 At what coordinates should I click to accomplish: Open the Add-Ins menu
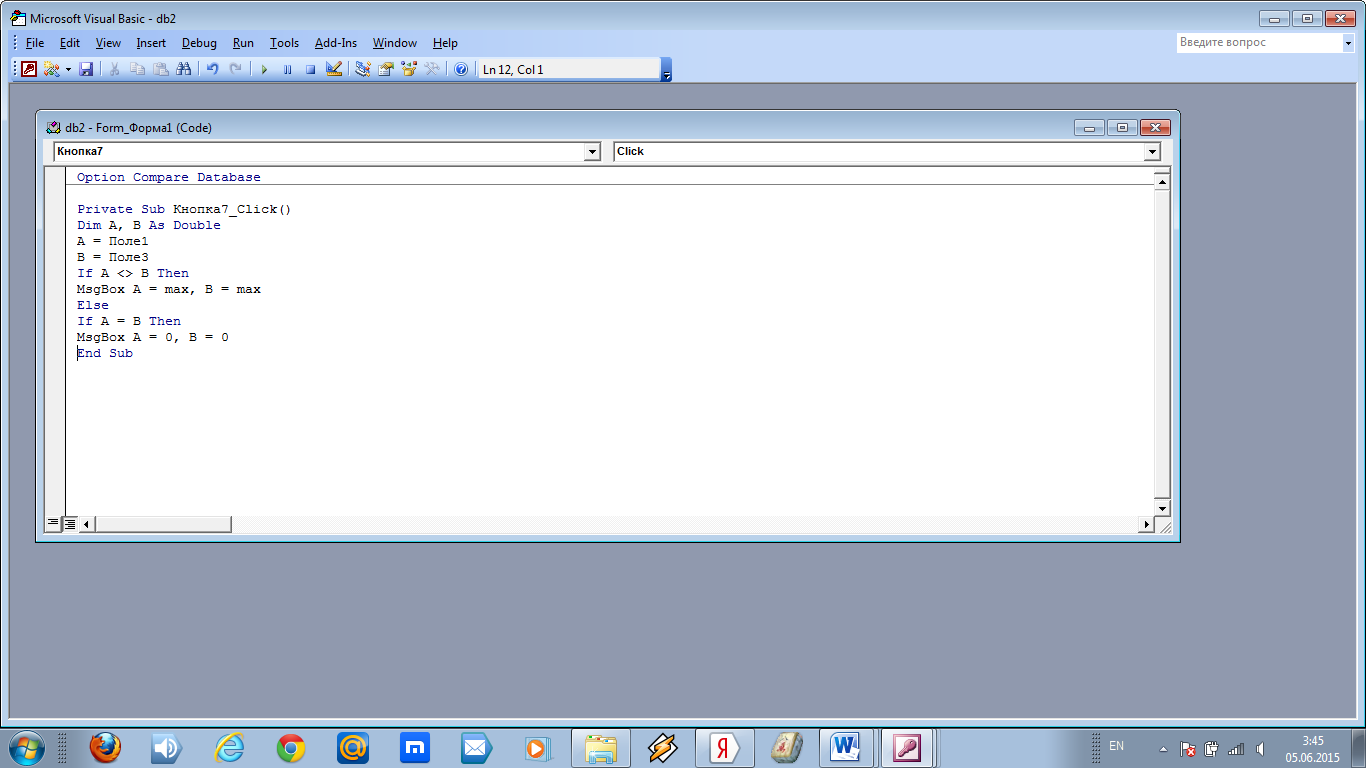336,43
